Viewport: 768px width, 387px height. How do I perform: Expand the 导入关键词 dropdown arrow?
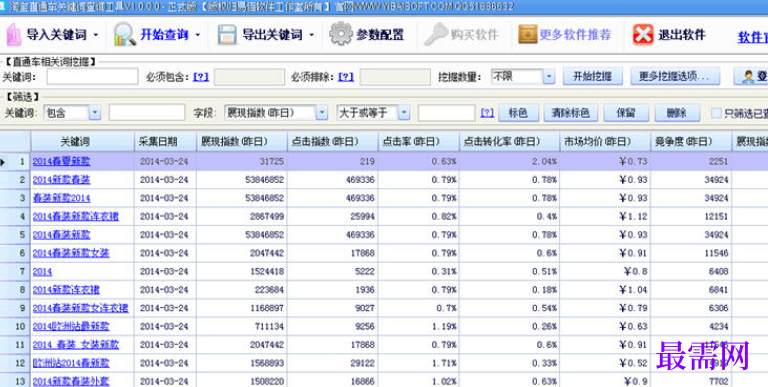[96, 35]
